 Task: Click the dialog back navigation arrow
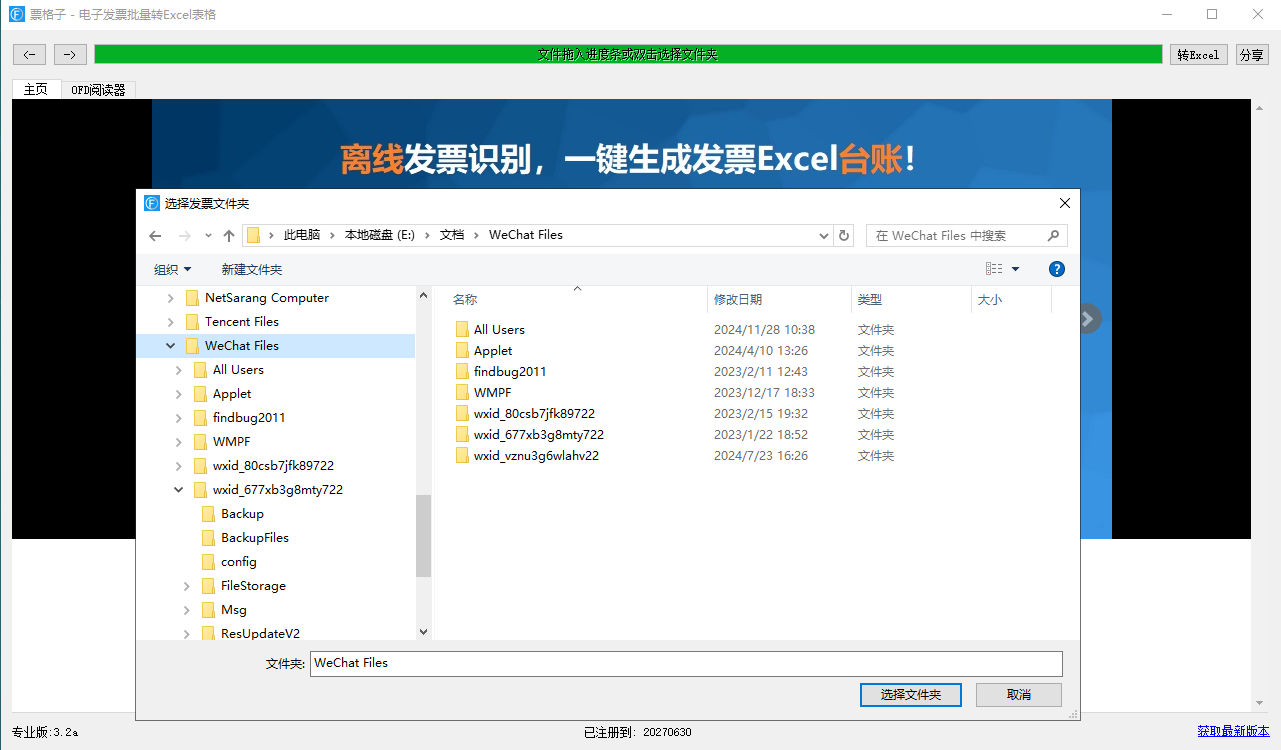pyautogui.click(x=155, y=236)
